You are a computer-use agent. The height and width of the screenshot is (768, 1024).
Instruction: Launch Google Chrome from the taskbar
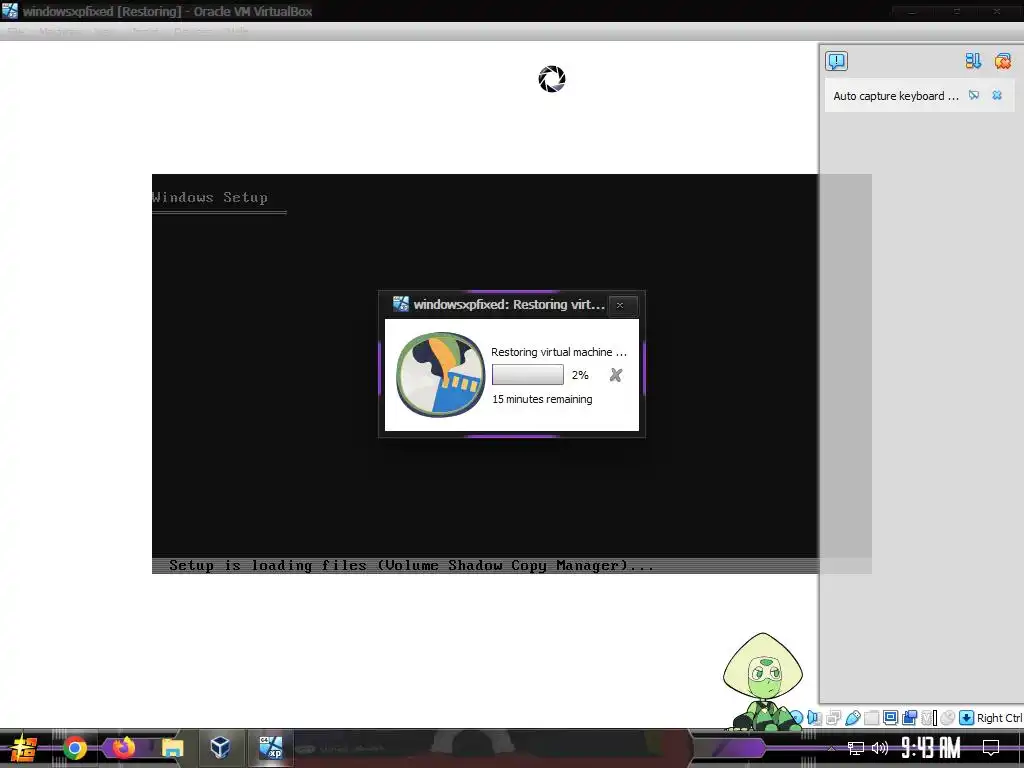tap(74, 748)
